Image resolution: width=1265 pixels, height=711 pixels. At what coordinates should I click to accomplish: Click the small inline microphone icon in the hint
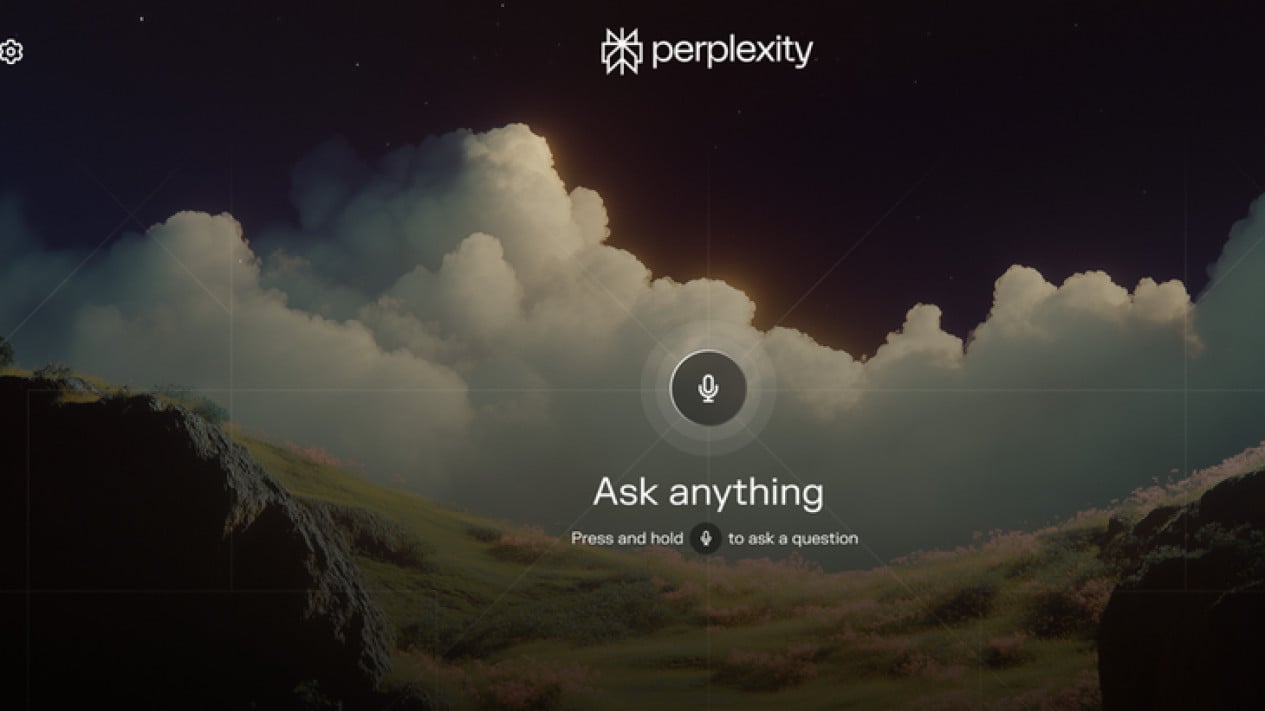coord(705,538)
